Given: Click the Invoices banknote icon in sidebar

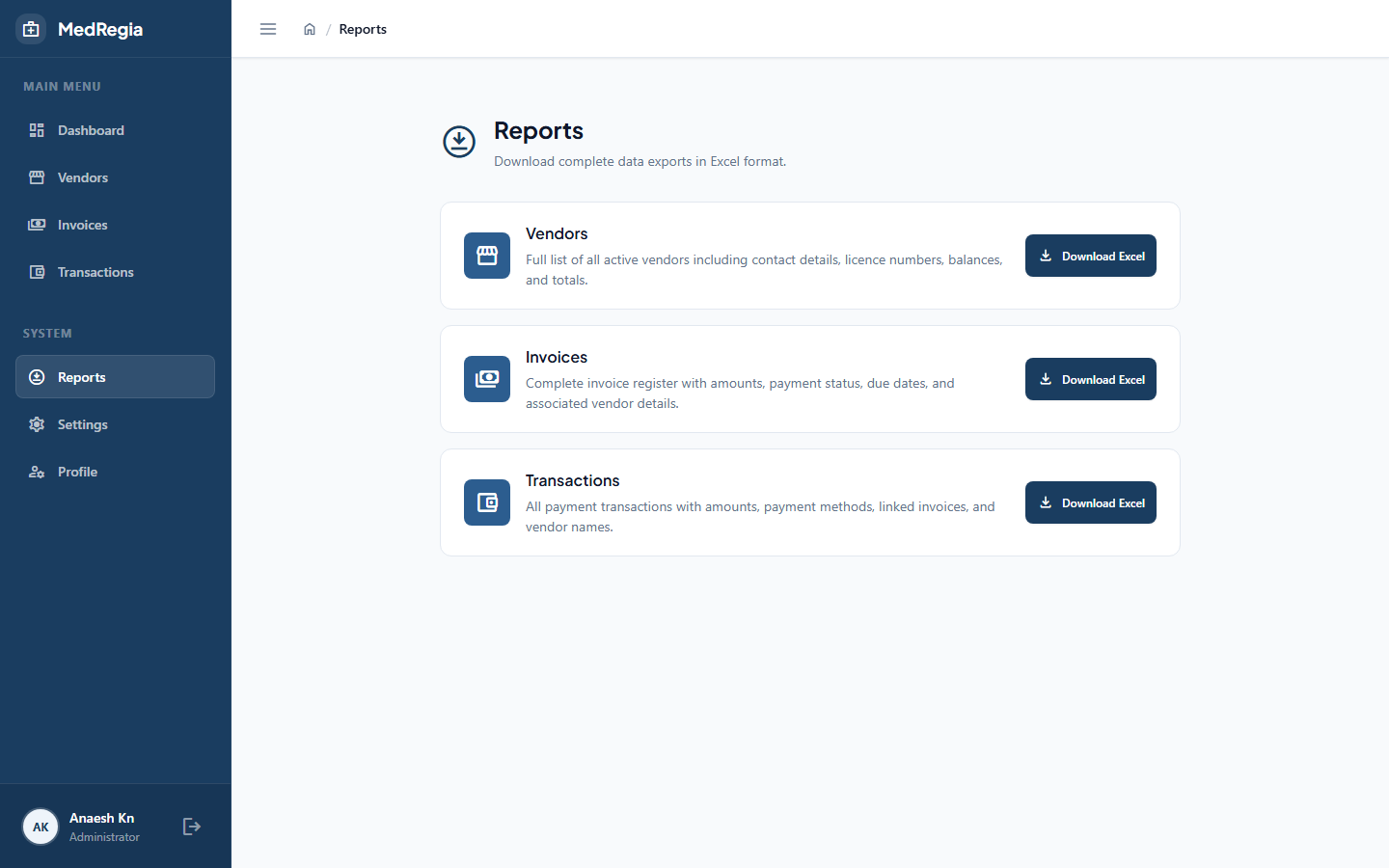Looking at the screenshot, I should (x=37, y=225).
